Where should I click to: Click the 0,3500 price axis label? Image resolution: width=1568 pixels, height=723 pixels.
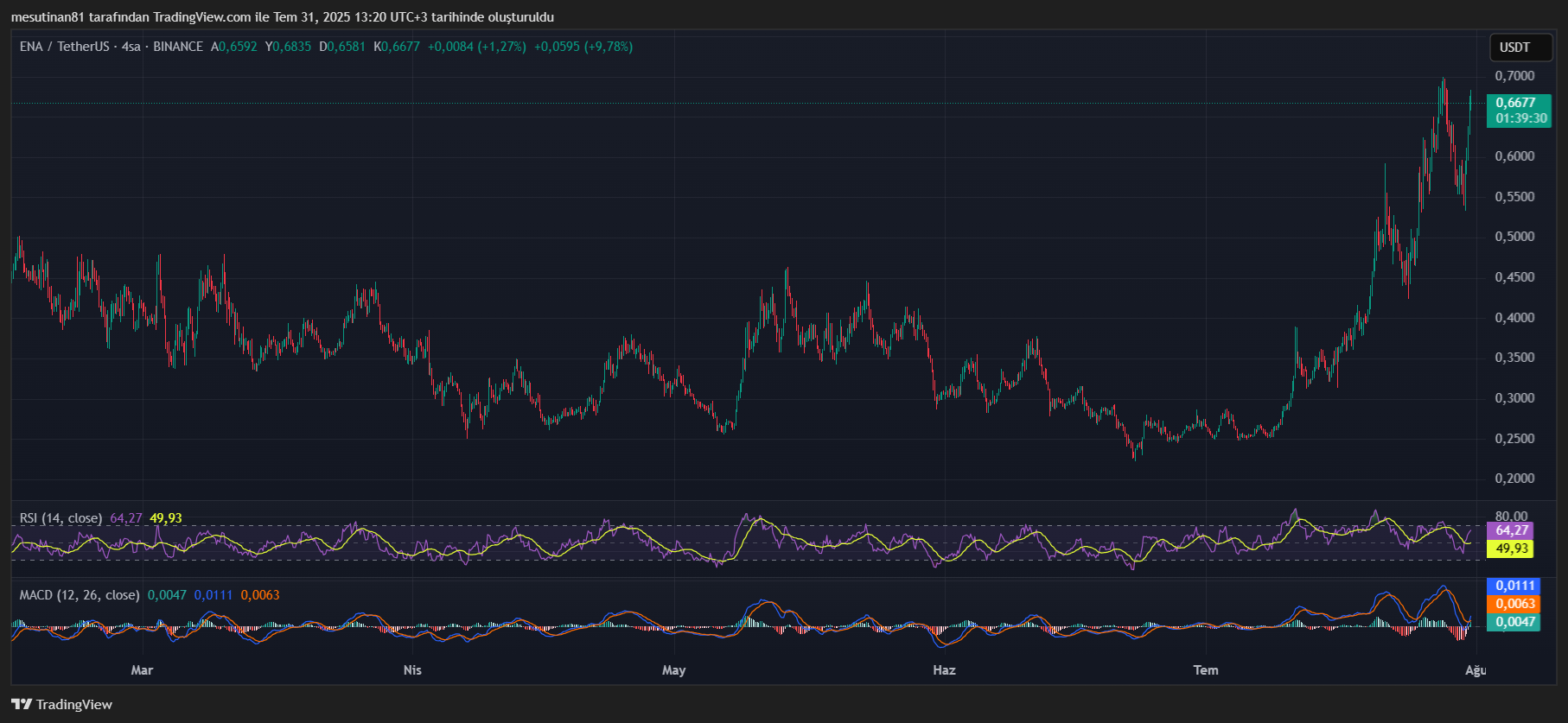point(1514,358)
